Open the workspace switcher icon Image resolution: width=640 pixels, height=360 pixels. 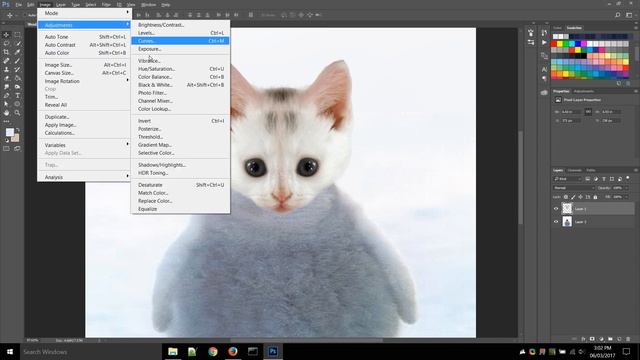[629, 15]
